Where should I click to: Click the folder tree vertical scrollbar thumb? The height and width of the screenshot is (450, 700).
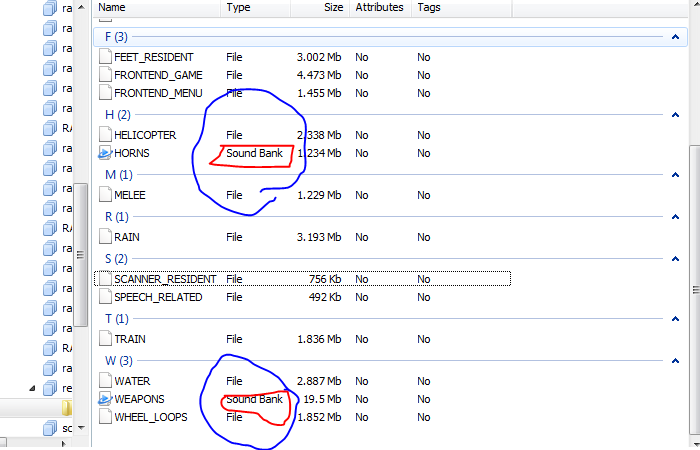pos(80,255)
